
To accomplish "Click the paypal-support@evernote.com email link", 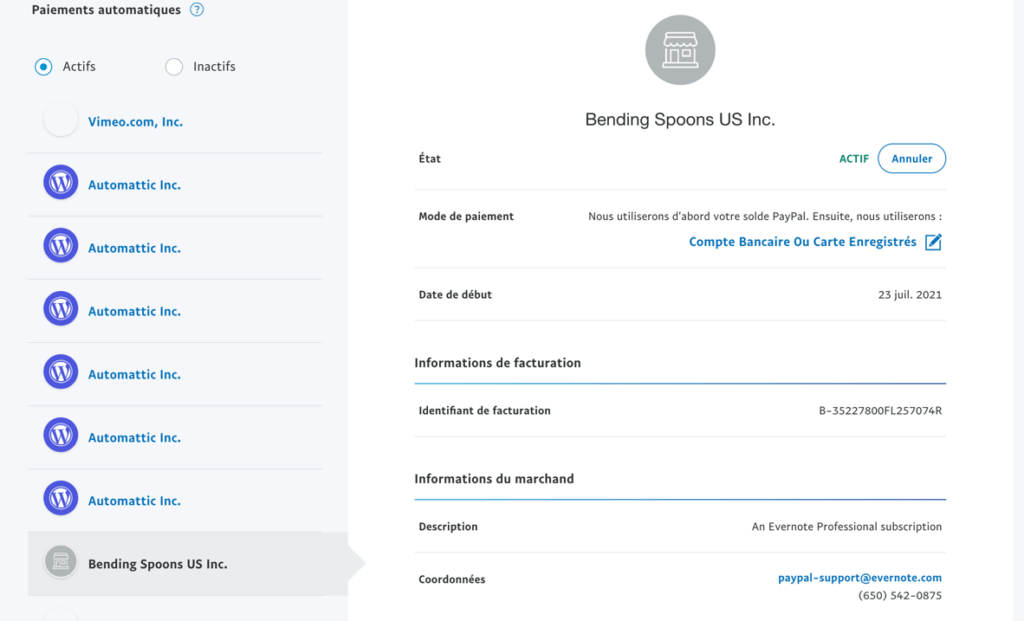I will tap(860, 577).
